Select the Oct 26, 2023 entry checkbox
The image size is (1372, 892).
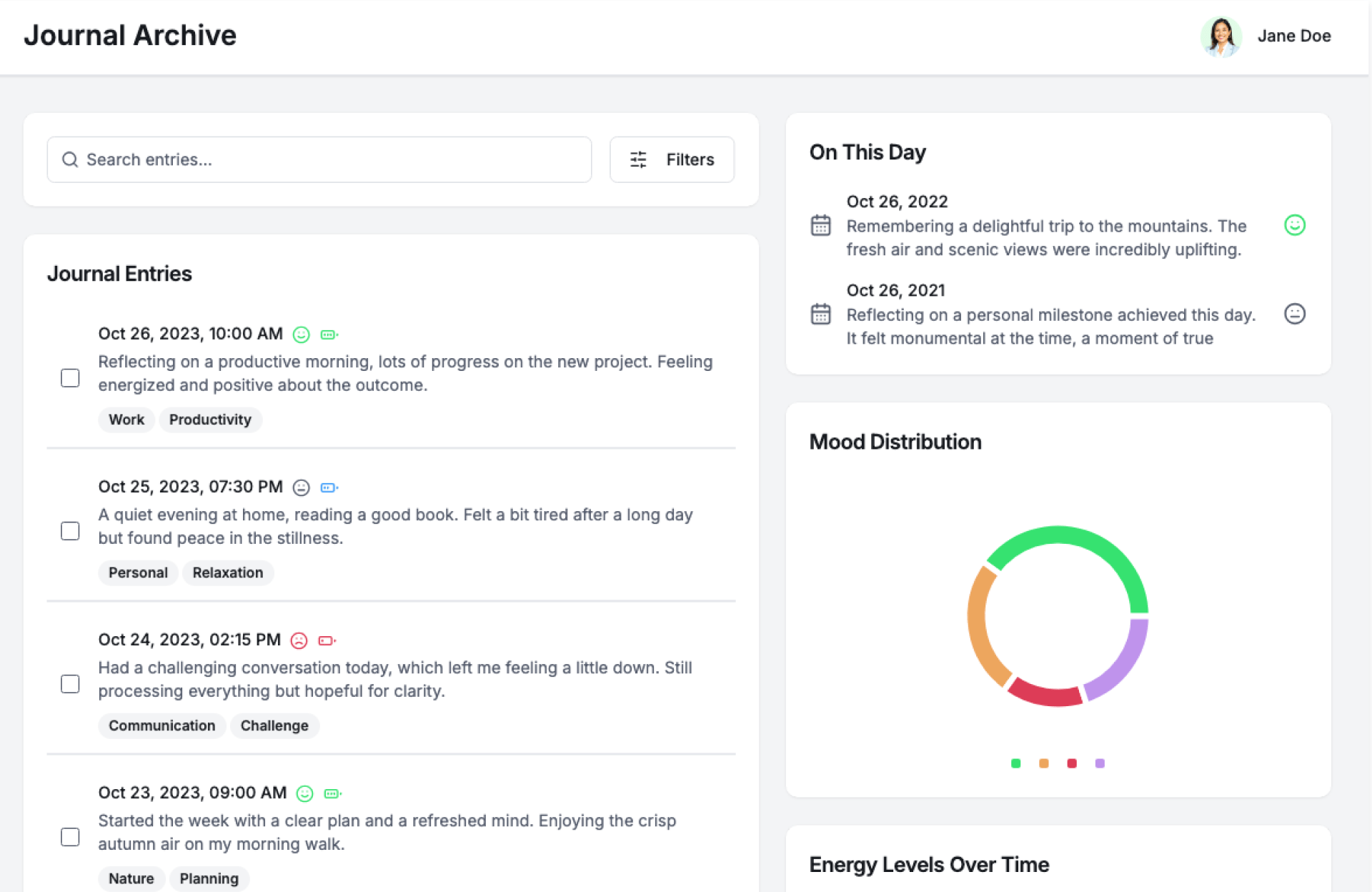(70, 378)
